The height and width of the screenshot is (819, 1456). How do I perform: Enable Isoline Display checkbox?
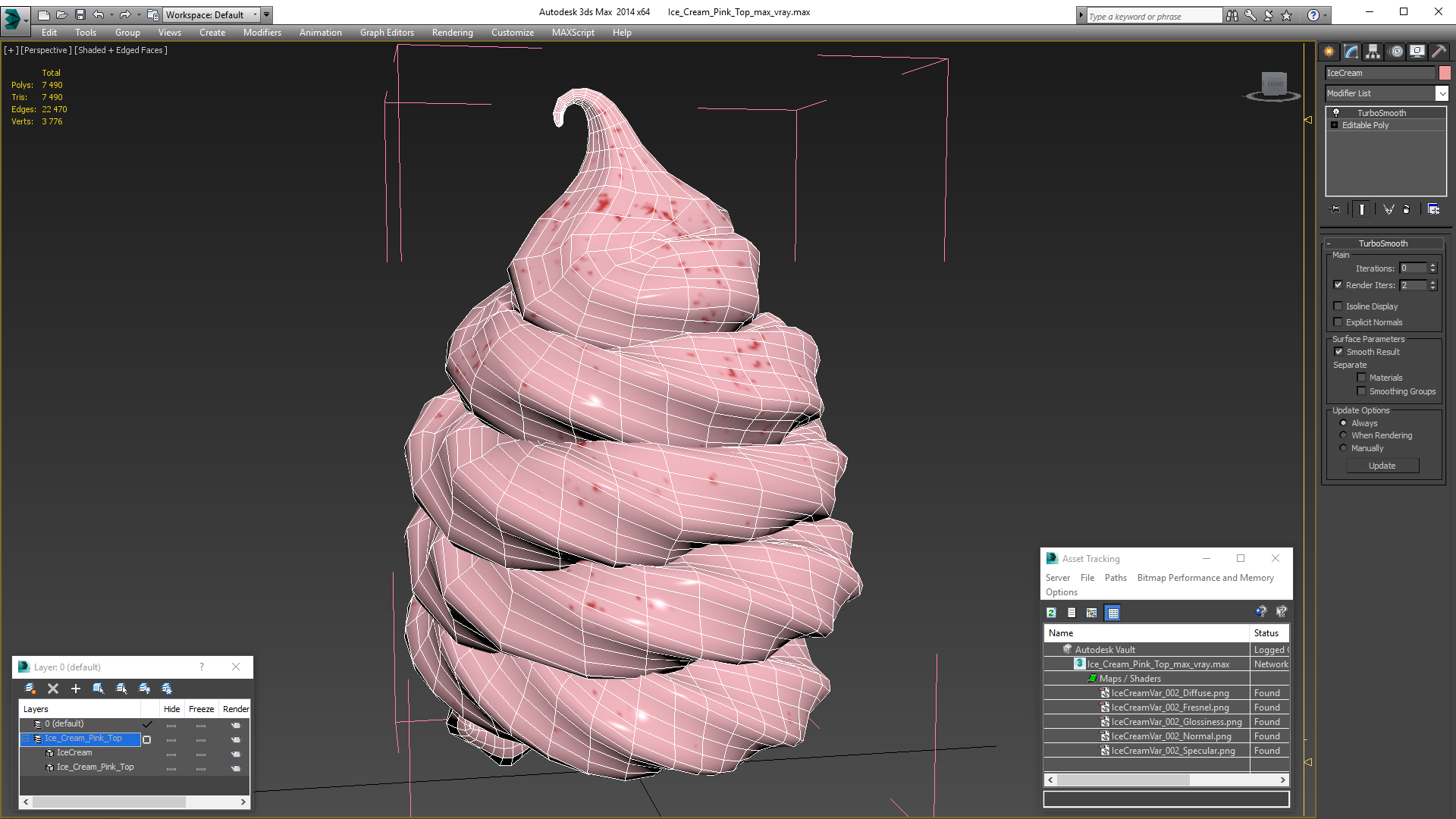click(x=1338, y=306)
